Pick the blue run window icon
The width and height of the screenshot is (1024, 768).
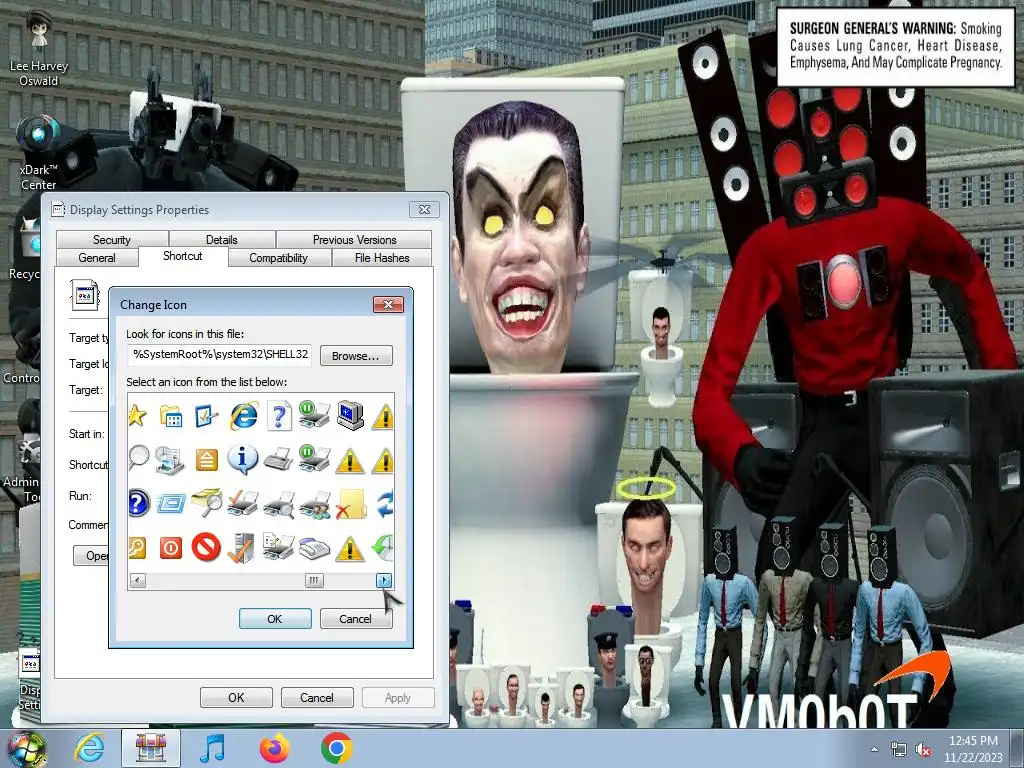point(171,504)
